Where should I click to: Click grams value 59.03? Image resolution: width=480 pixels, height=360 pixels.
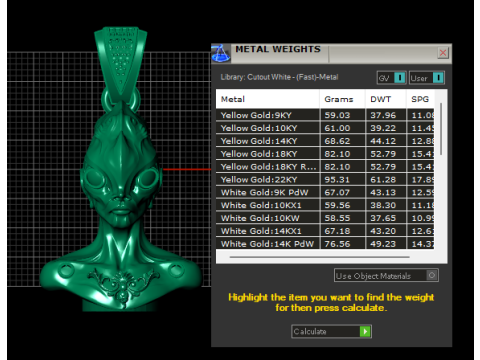[337, 115]
